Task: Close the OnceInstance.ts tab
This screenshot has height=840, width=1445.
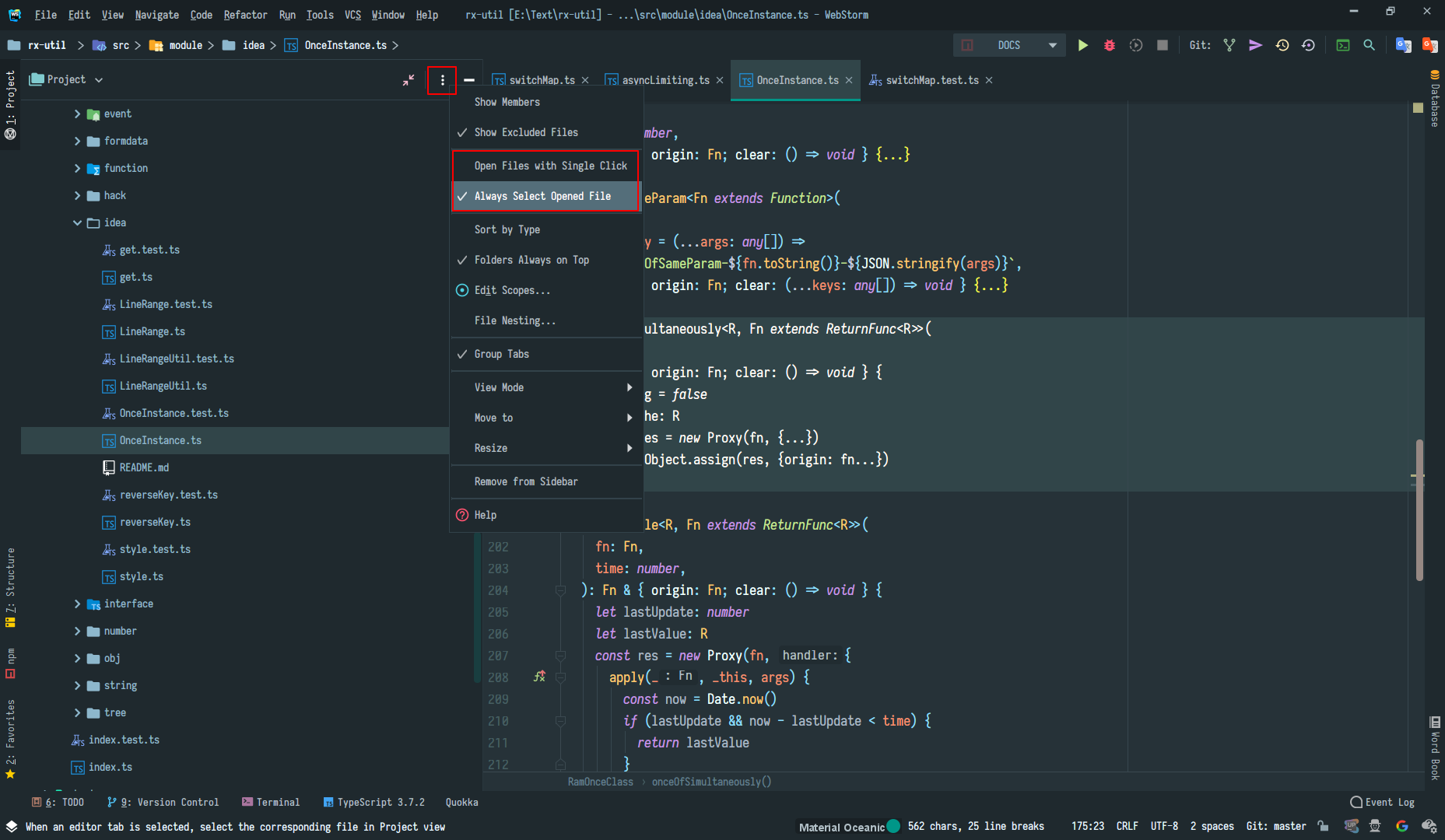Action: click(849, 80)
